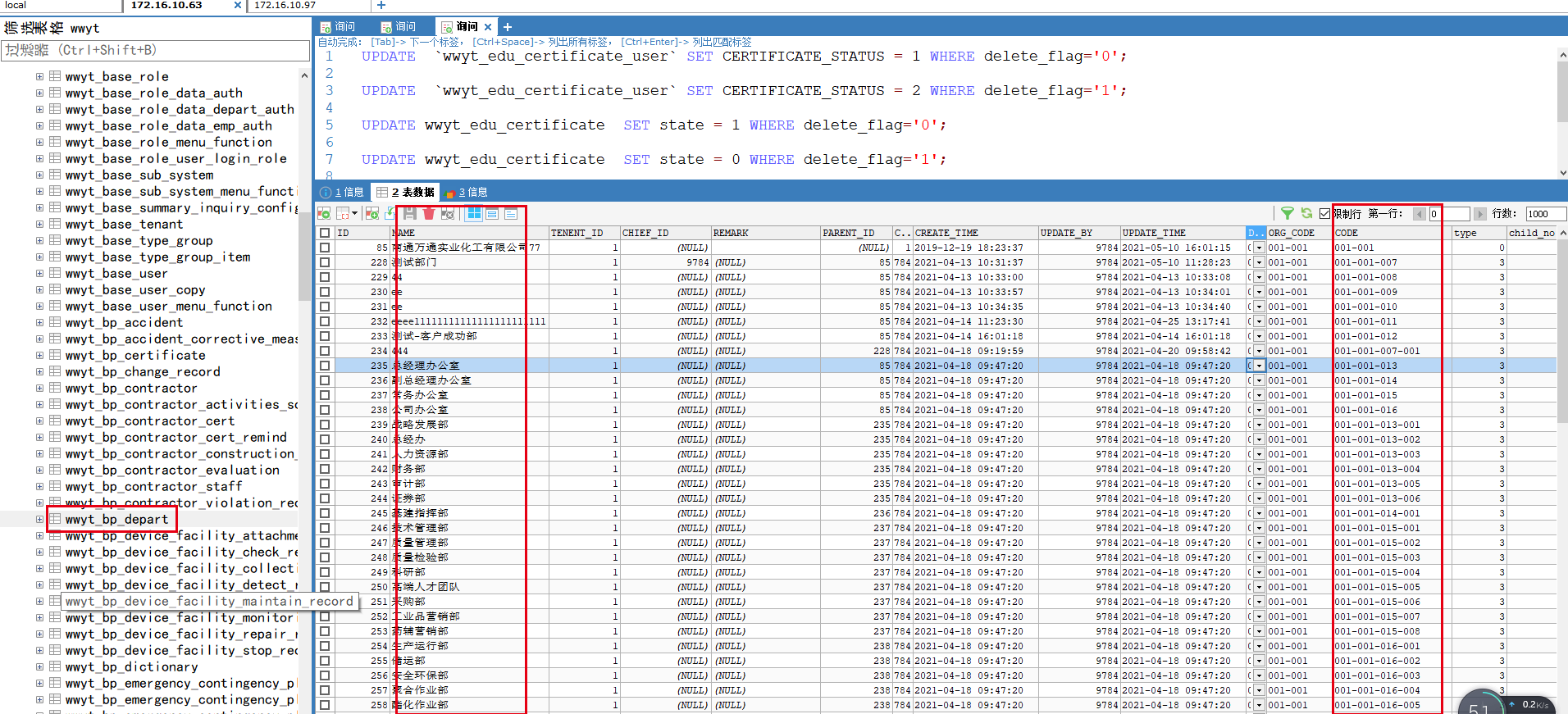Click the table icon beside wwyt_base_tenant
Image resolution: width=1568 pixels, height=714 pixels.
click(55, 224)
